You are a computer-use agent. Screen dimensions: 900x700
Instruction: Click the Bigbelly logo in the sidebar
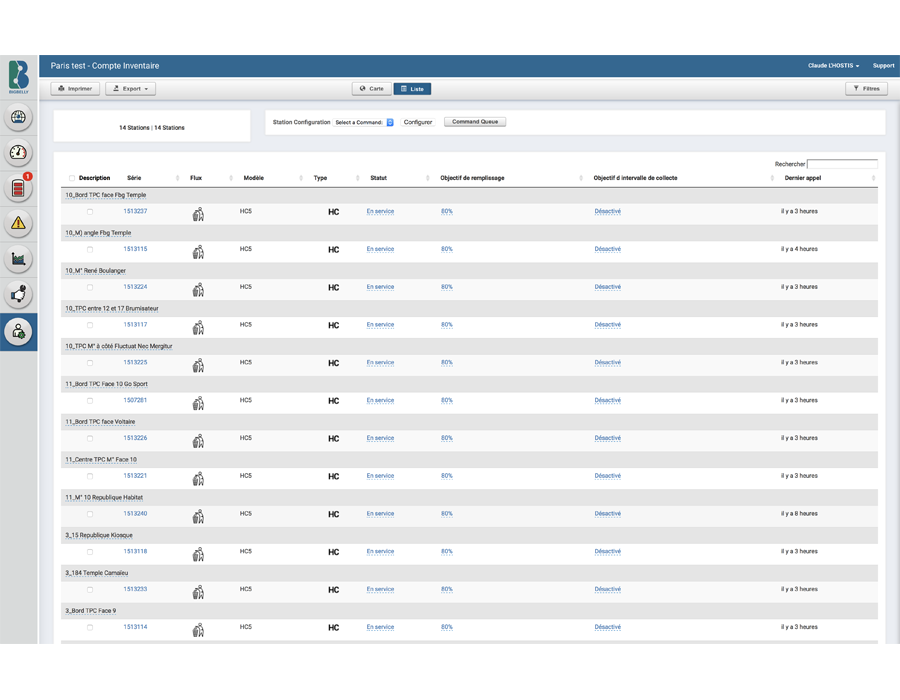pos(18,77)
